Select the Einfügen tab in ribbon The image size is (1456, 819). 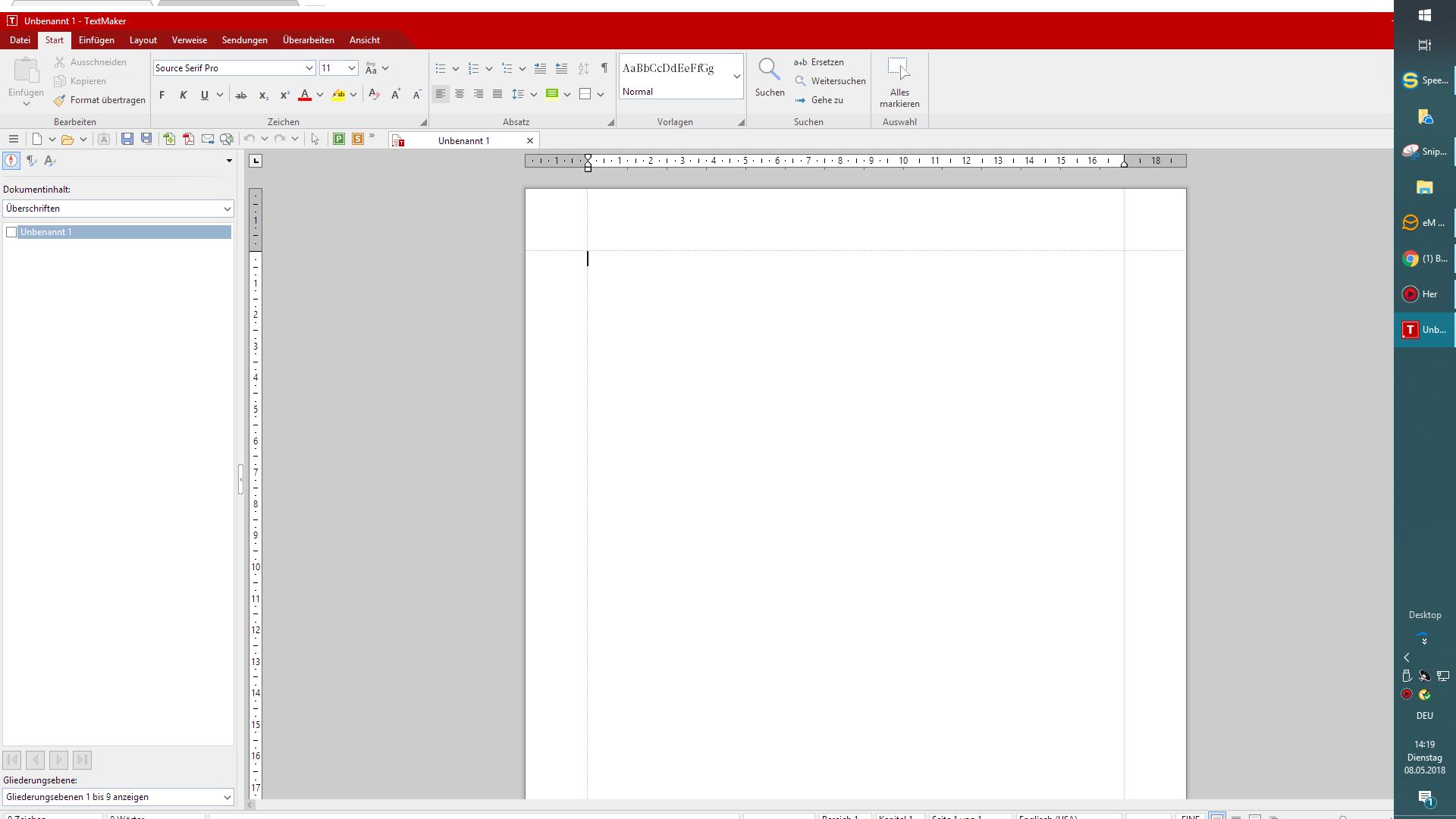click(96, 40)
